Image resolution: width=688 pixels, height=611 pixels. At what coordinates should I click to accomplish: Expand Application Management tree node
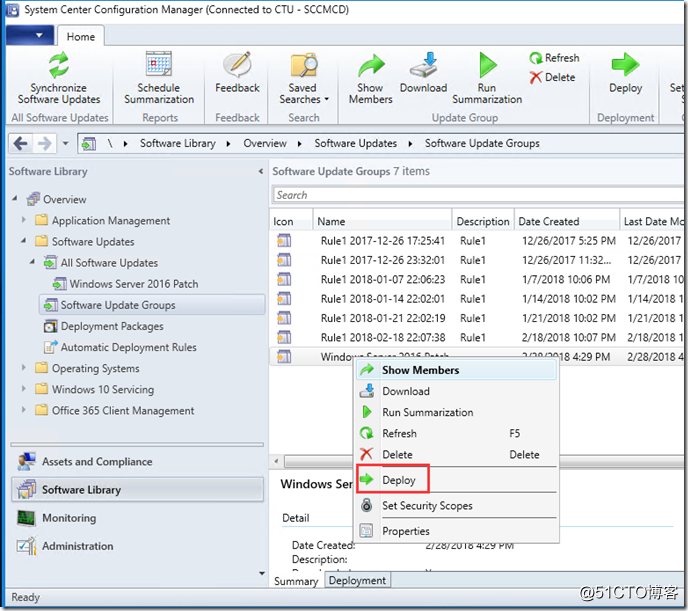pos(24,219)
